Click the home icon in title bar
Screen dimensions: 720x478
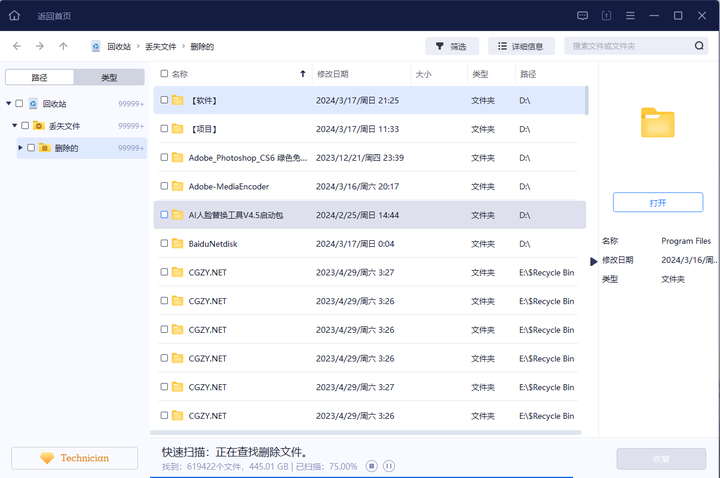coord(14,16)
